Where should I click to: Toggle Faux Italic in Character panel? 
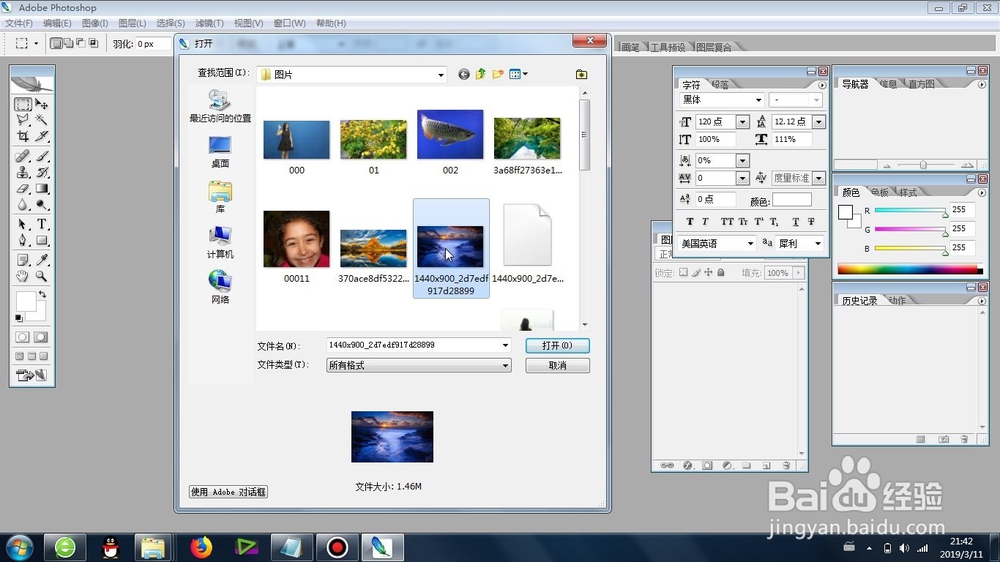705,221
